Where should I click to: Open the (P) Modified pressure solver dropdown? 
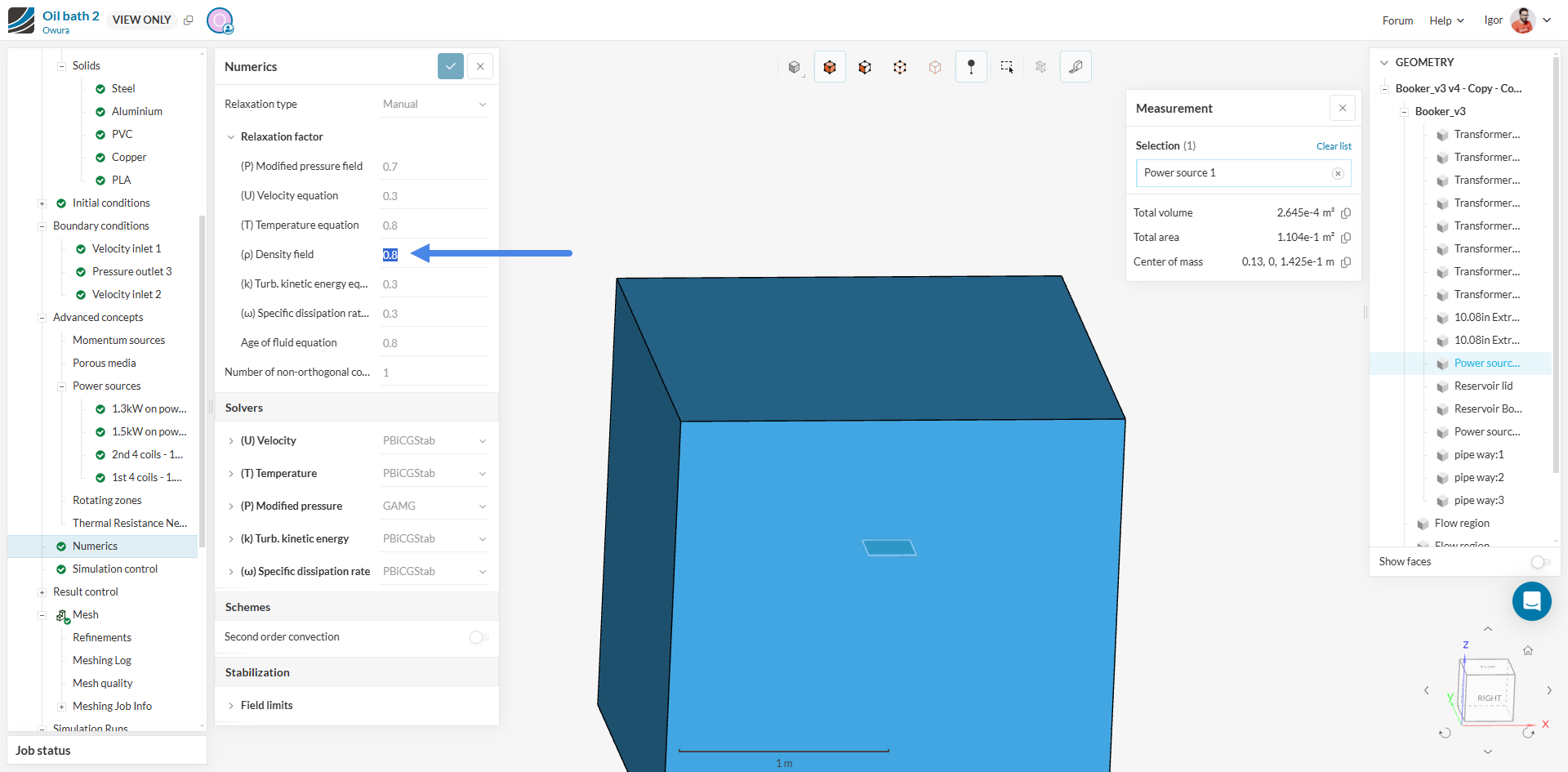coord(435,506)
